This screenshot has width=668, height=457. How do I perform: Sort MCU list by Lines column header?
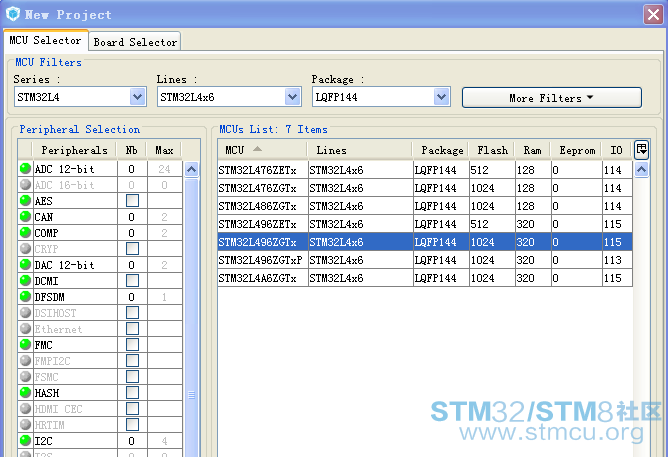tap(360, 150)
